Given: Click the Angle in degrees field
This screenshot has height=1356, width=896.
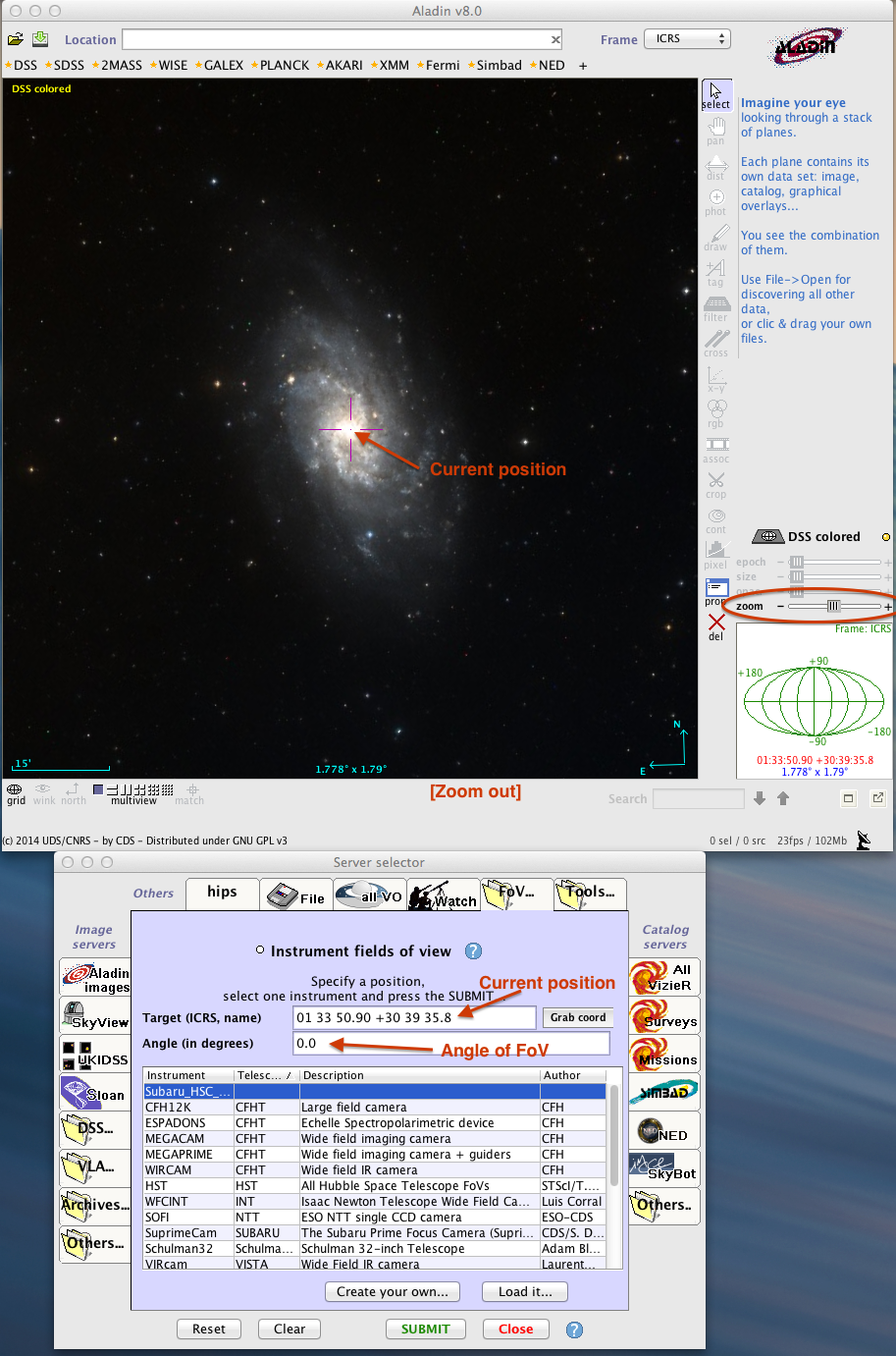Looking at the screenshot, I should point(451,1043).
